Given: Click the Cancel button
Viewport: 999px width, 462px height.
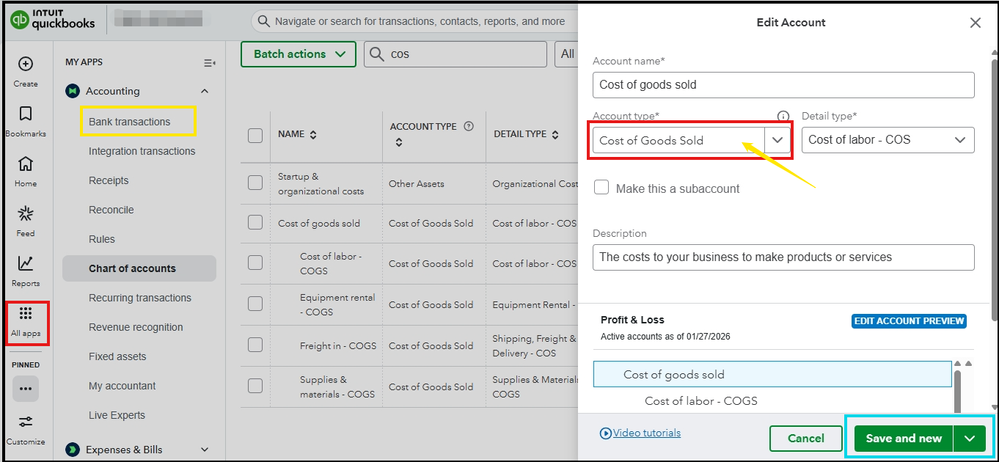Looking at the screenshot, I should pyautogui.click(x=805, y=438).
